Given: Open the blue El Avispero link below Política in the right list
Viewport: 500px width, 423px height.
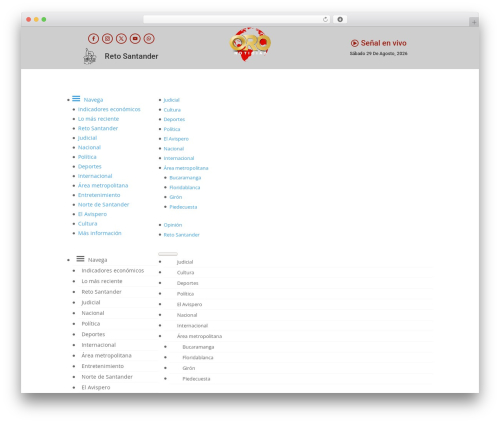Looking at the screenshot, I should click(x=176, y=139).
